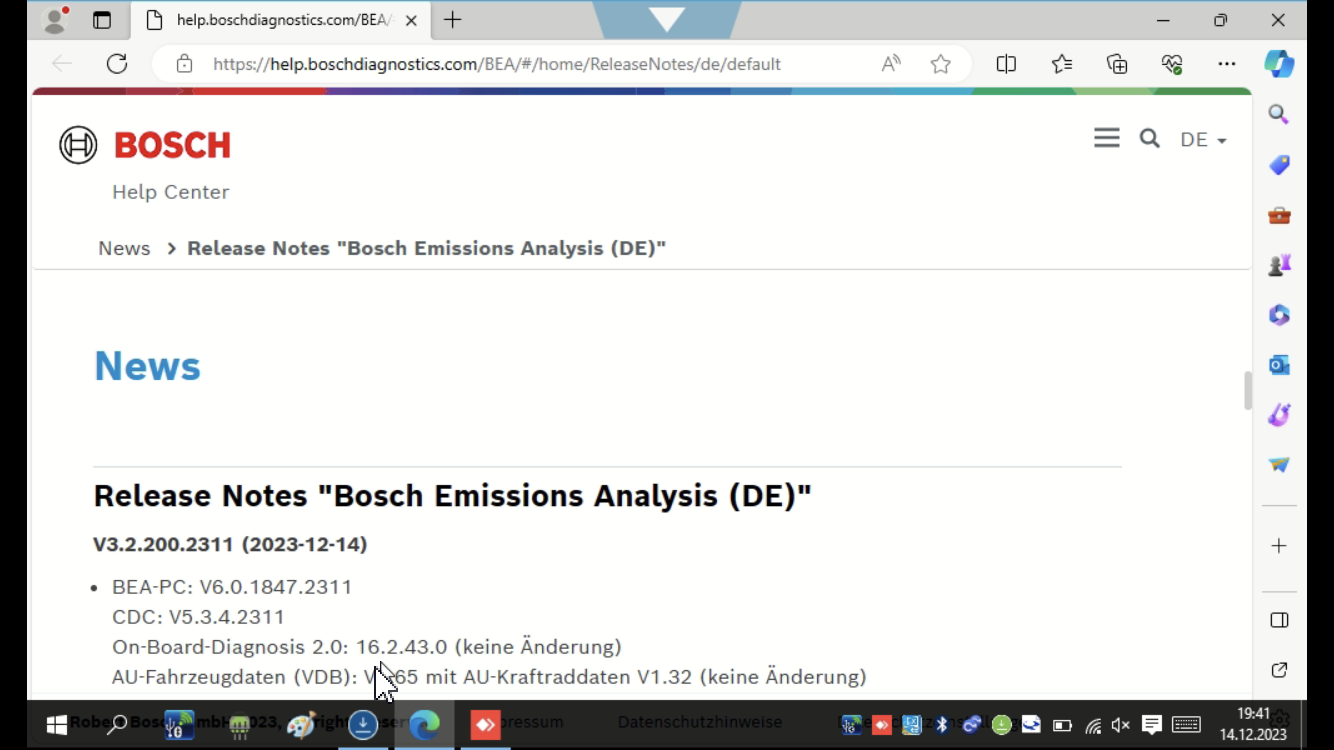Image resolution: width=1334 pixels, height=750 pixels.
Task: Open the touch keyboard icon
Action: 1186,725
